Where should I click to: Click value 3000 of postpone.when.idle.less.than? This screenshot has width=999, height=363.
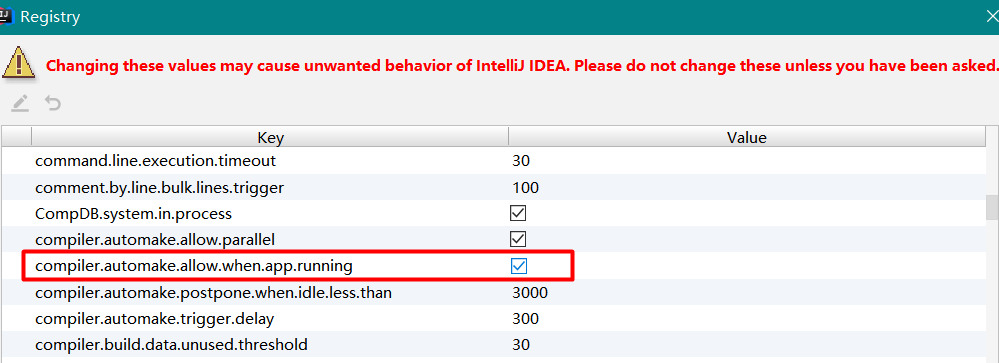coord(529,293)
